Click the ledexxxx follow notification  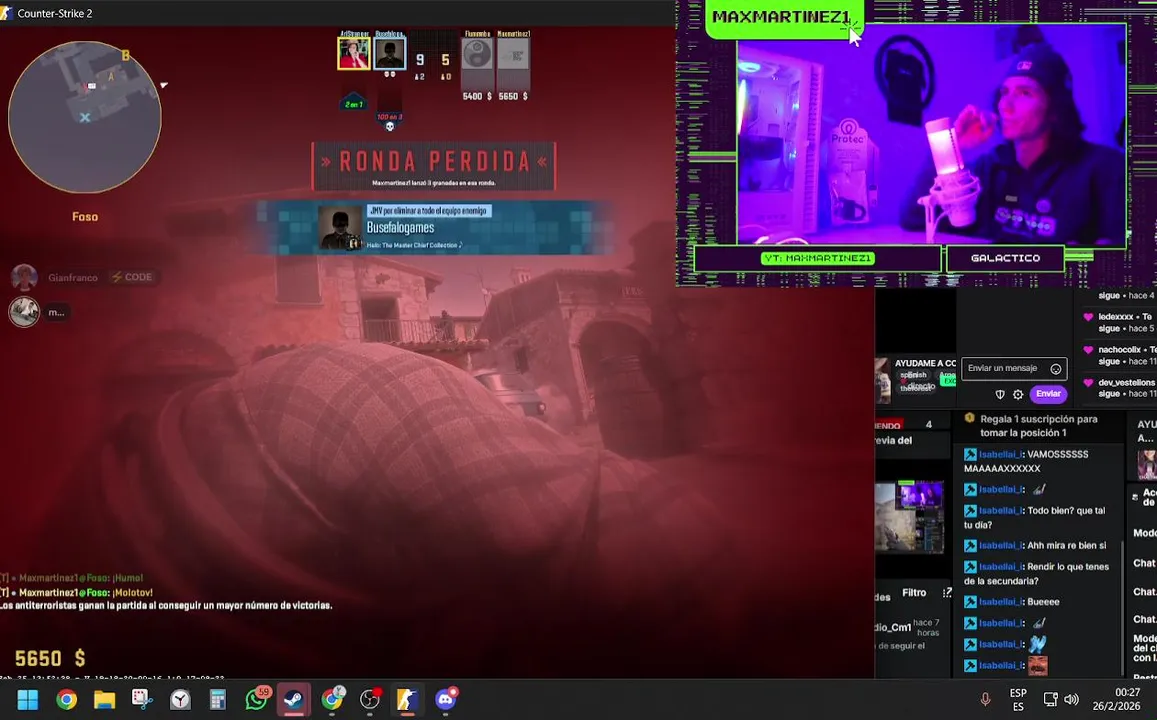pos(1118,322)
